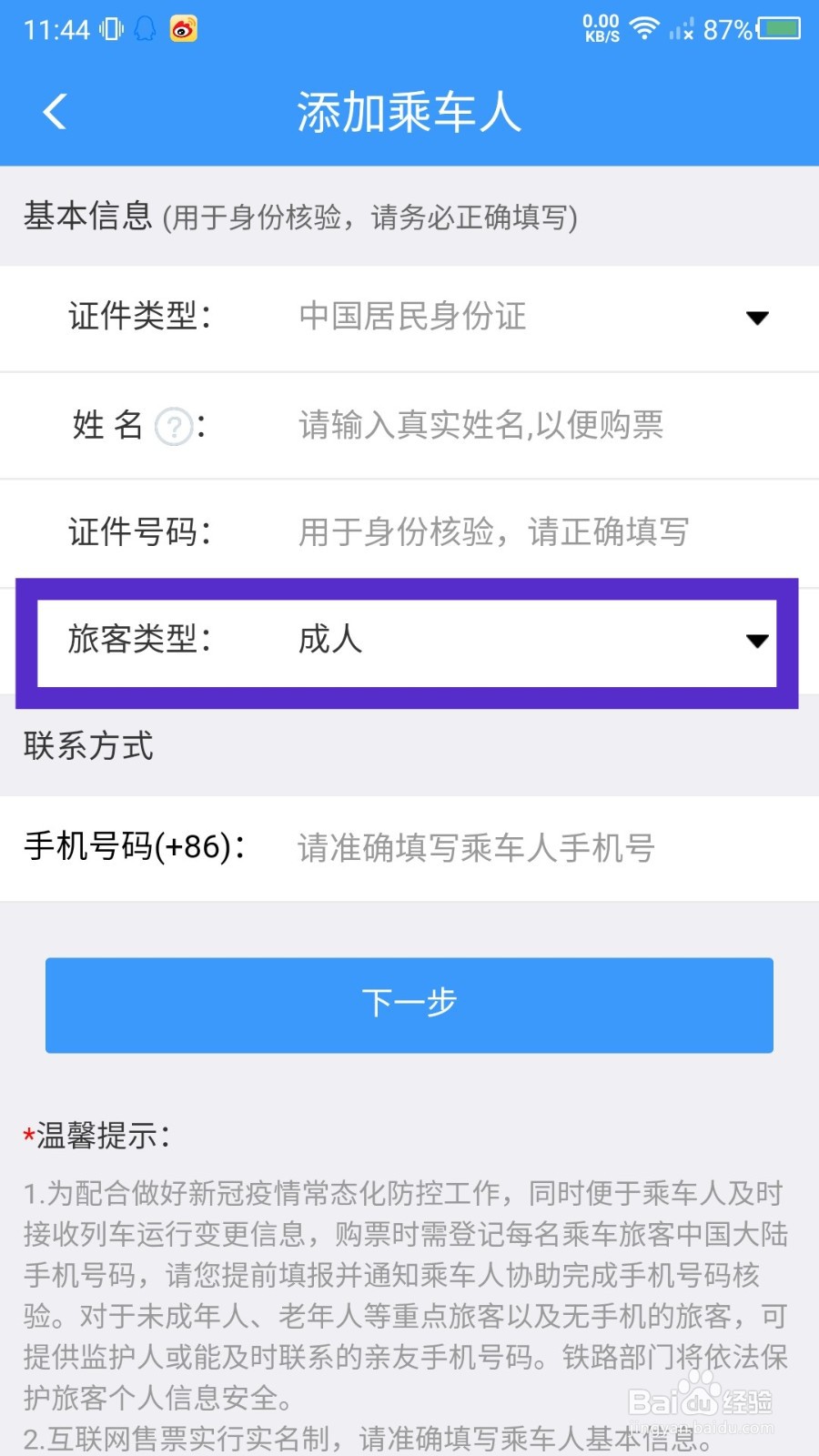Select the 中国居民身份证 document type field
This screenshot has height=1456, width=819.
point(412,317)
